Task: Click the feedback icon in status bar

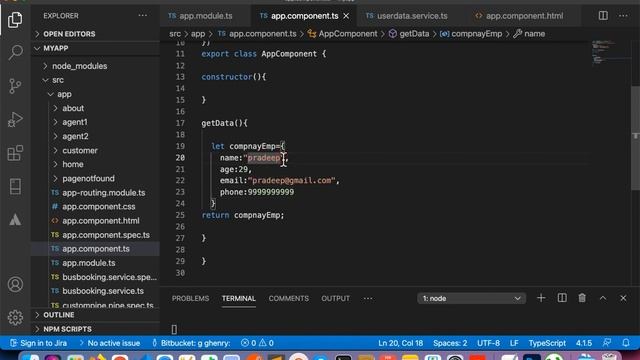Action: 607,343
